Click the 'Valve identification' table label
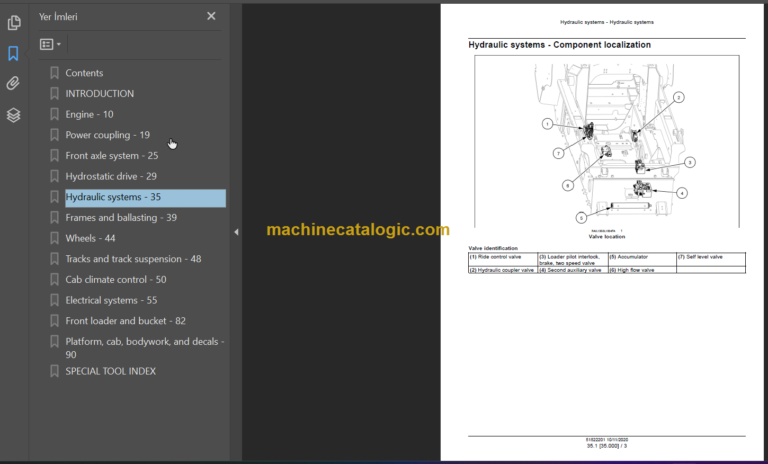768x464 pixels. [x=493, y=248]
